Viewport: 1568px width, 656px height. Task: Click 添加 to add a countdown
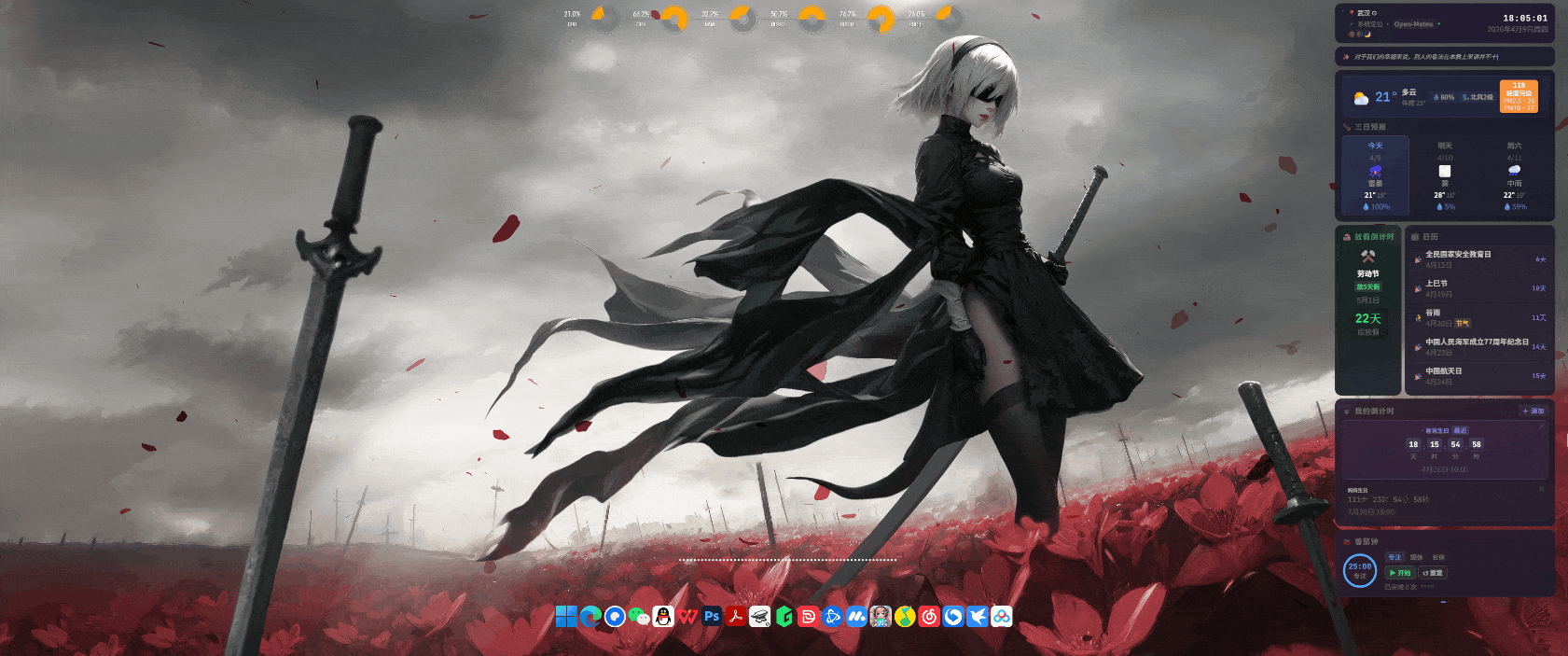[x=1533, y=412]
